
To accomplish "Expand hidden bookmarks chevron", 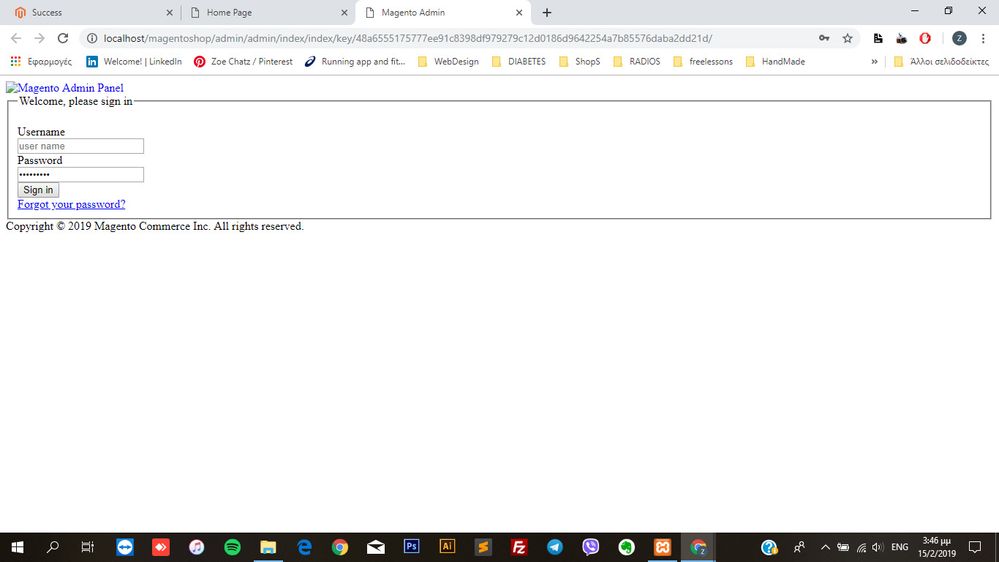I will [x=874, y=61].
